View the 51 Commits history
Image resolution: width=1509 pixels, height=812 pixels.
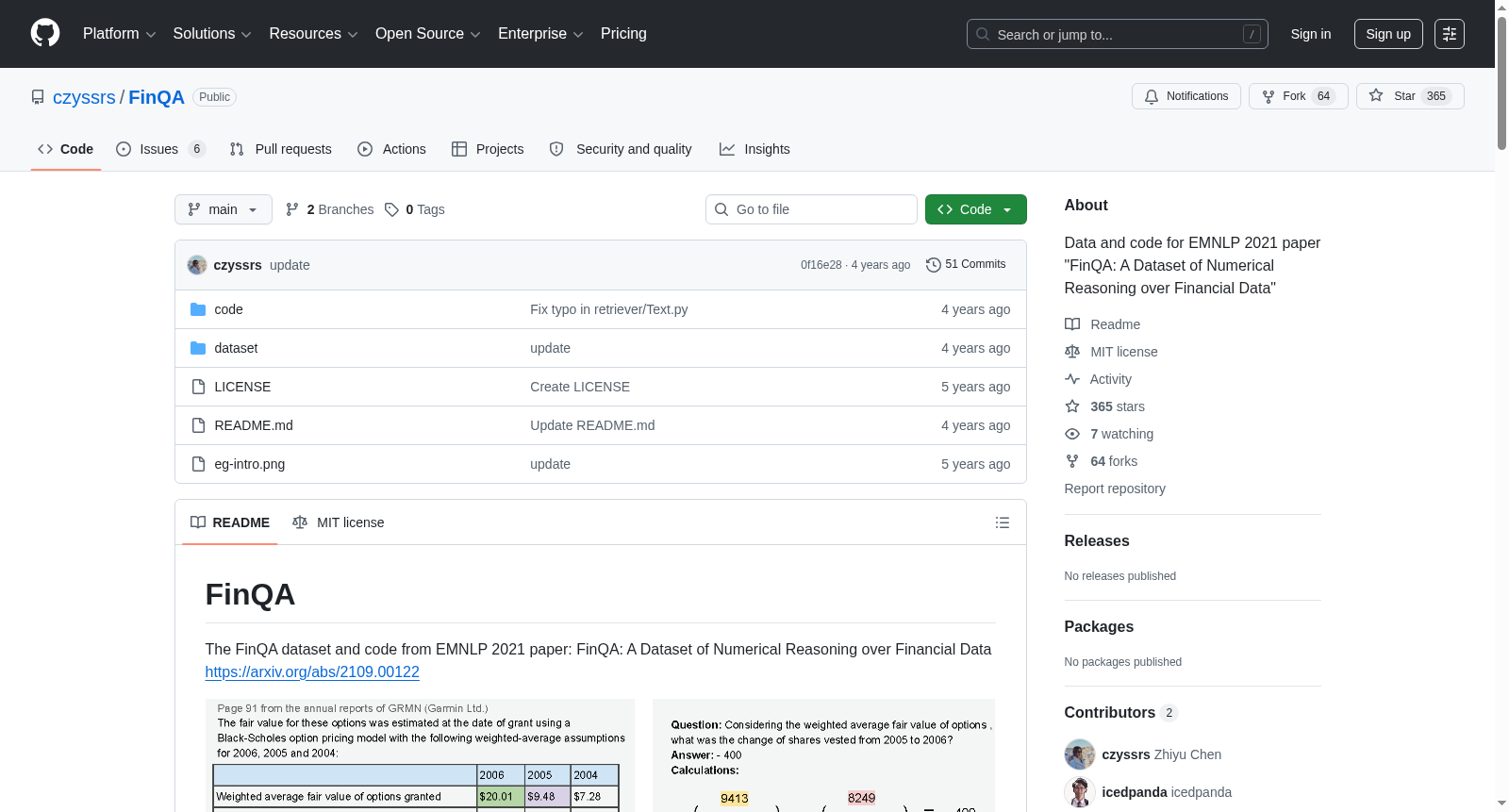pos(966,264)
